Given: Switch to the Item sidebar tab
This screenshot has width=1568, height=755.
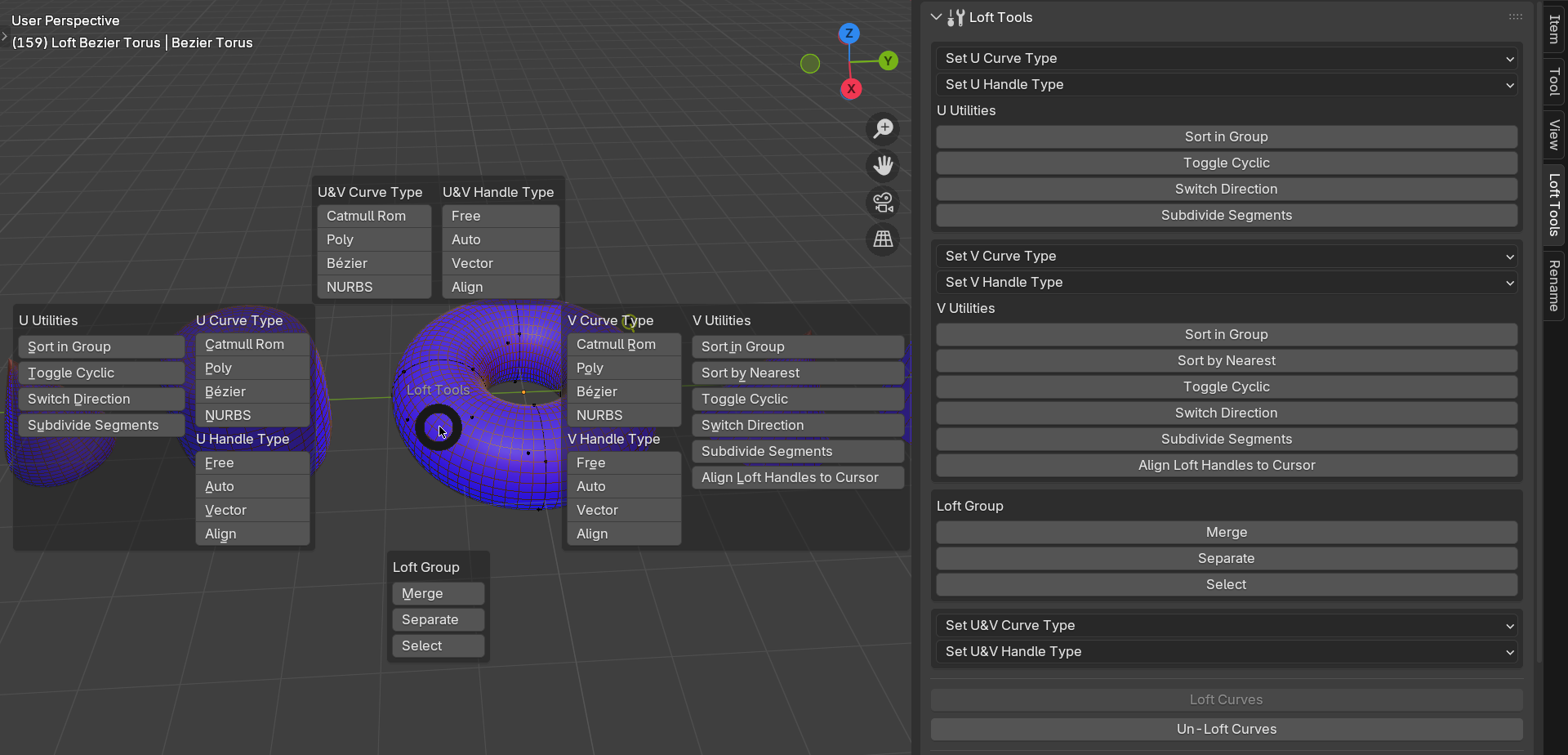Looking at the screenshot, I should coord(1554,30).
